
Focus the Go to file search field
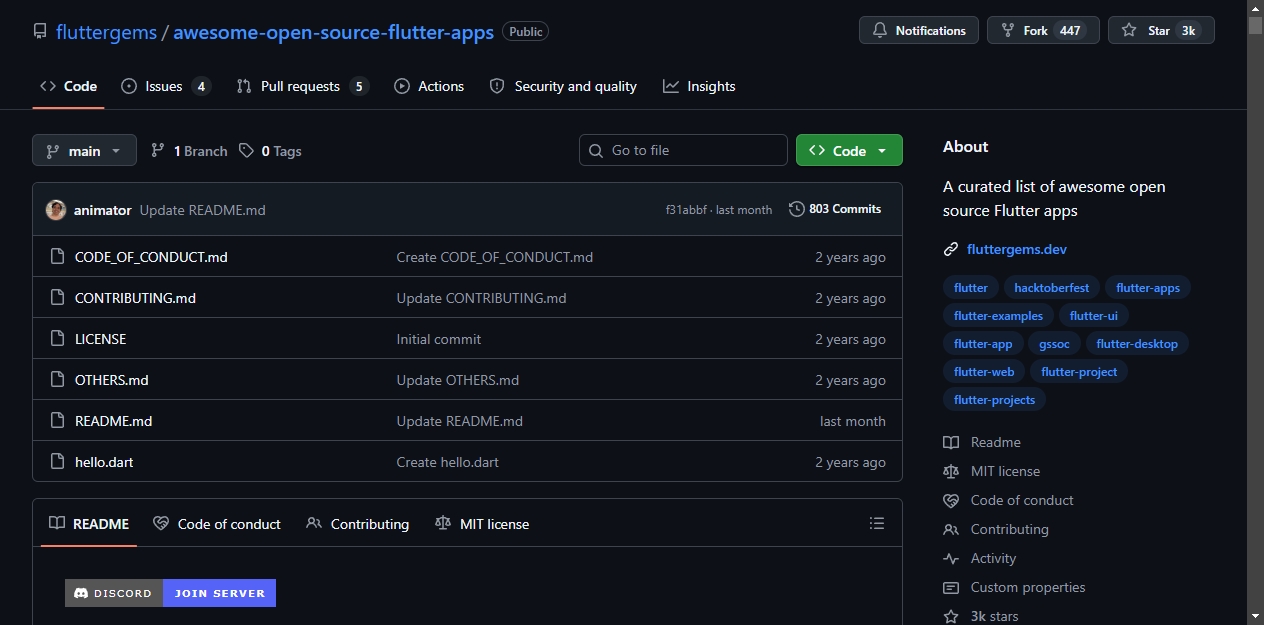[683, 150]
